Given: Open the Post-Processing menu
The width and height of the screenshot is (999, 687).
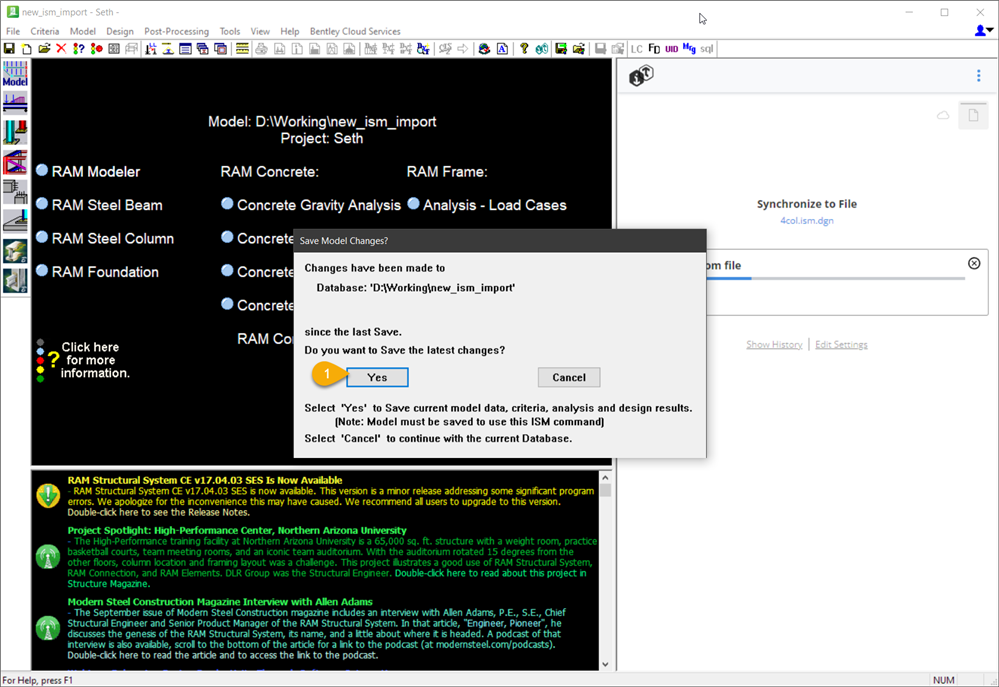Looking at the screenshot, I should tap(176, 31).
